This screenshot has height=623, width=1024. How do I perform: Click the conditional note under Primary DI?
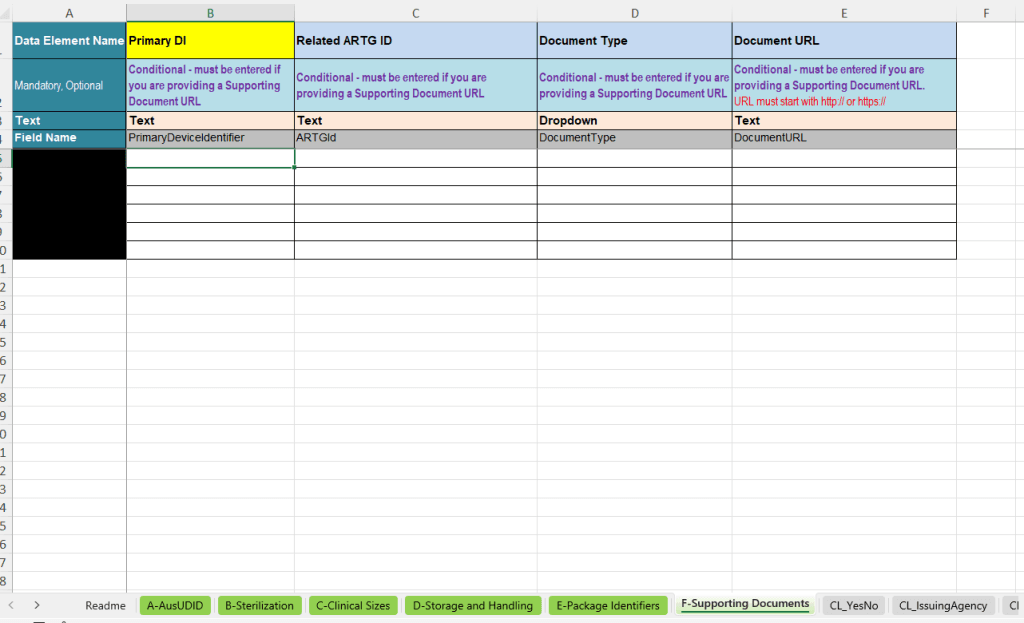coord(210,86)
